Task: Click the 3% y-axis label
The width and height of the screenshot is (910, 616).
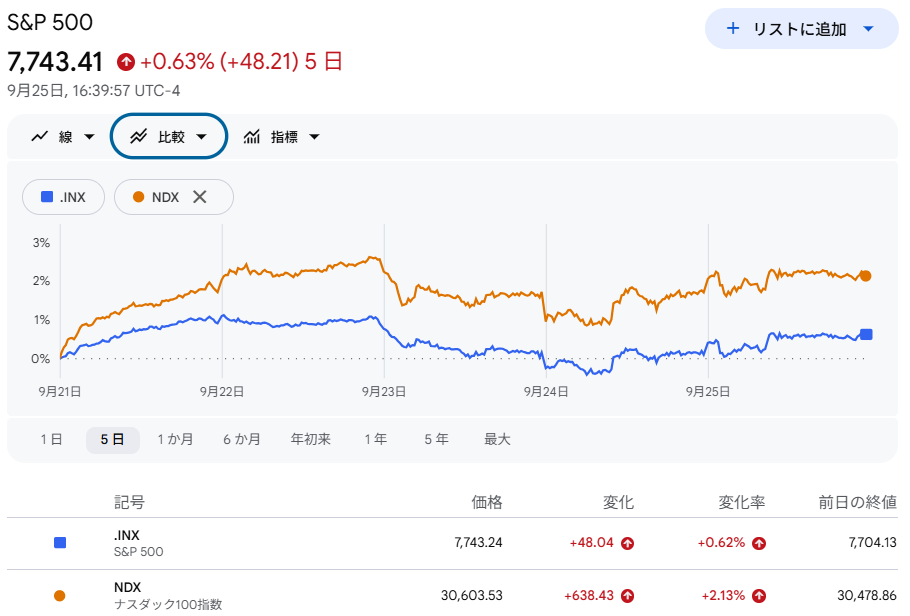Action: pyautogui.click(x=41, y=243)
